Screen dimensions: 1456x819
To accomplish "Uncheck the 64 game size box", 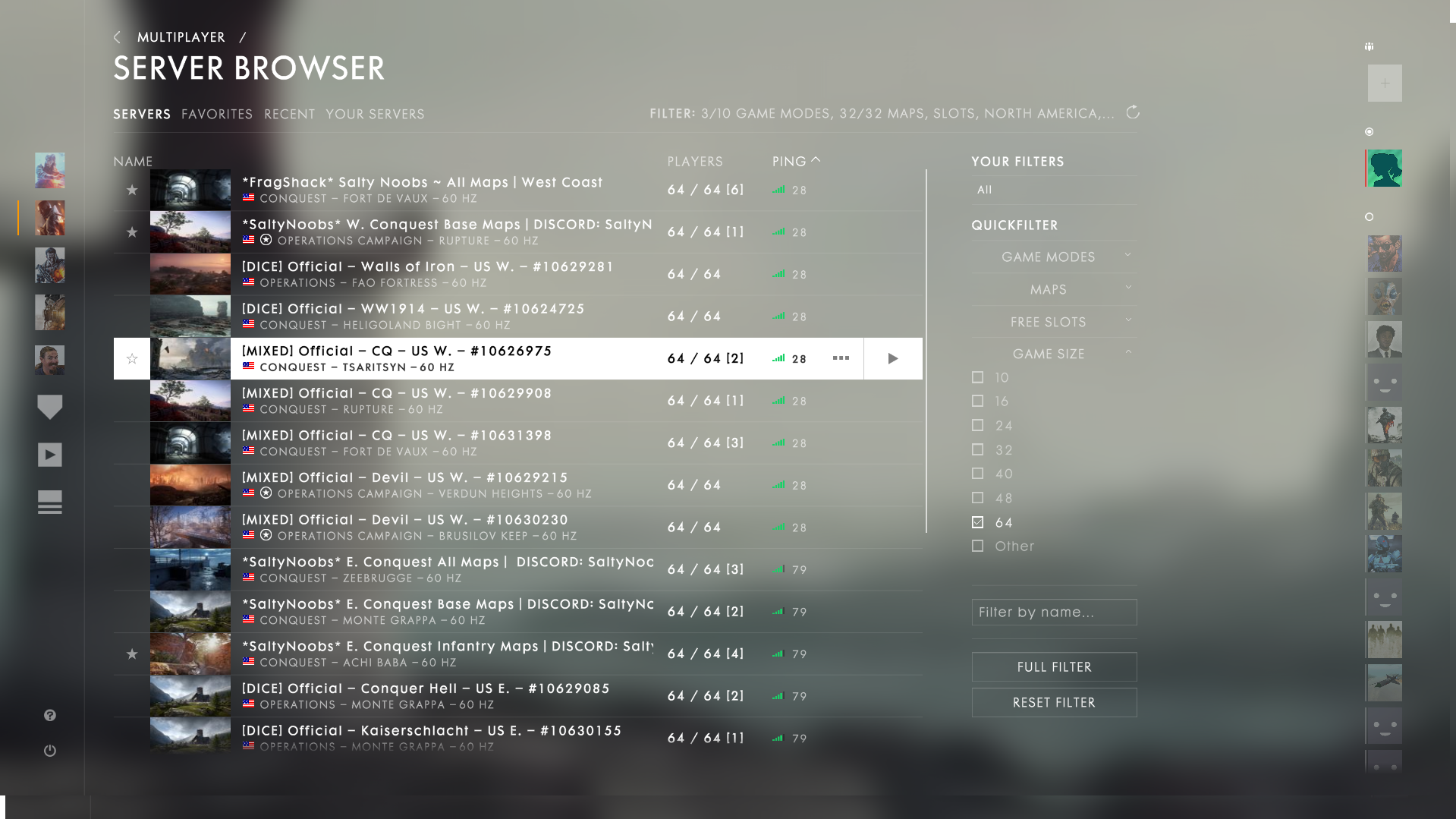I will pyautogui.click(x=978, y=522).
